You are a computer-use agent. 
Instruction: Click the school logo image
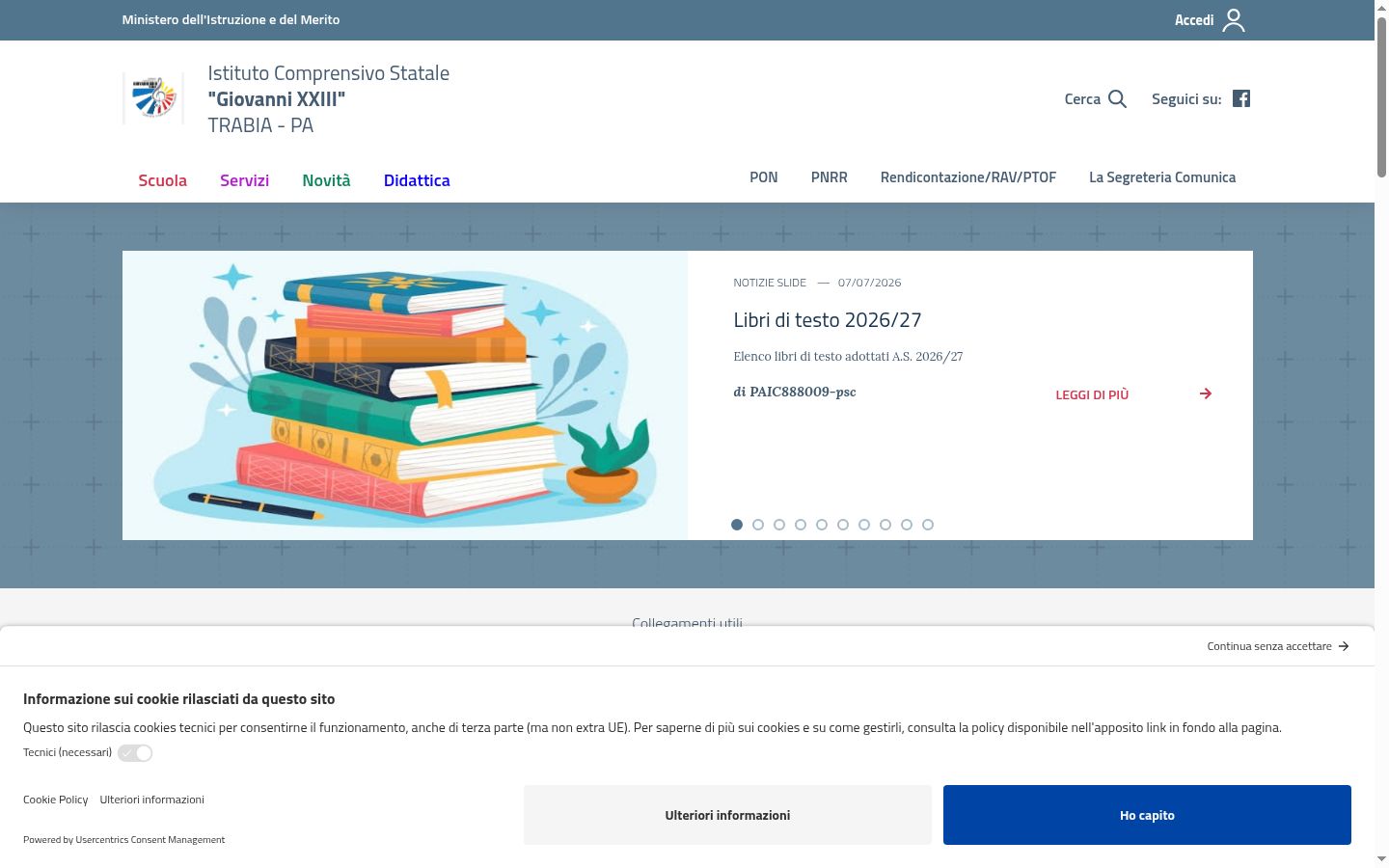coord(154,98)
